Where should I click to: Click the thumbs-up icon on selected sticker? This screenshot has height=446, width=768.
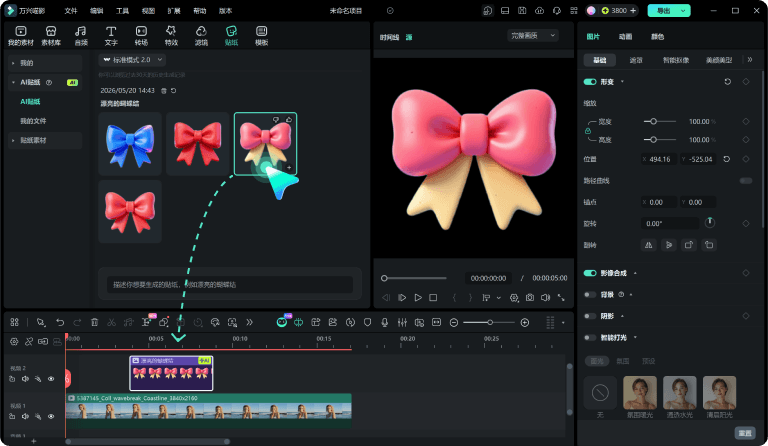point(289,119)
